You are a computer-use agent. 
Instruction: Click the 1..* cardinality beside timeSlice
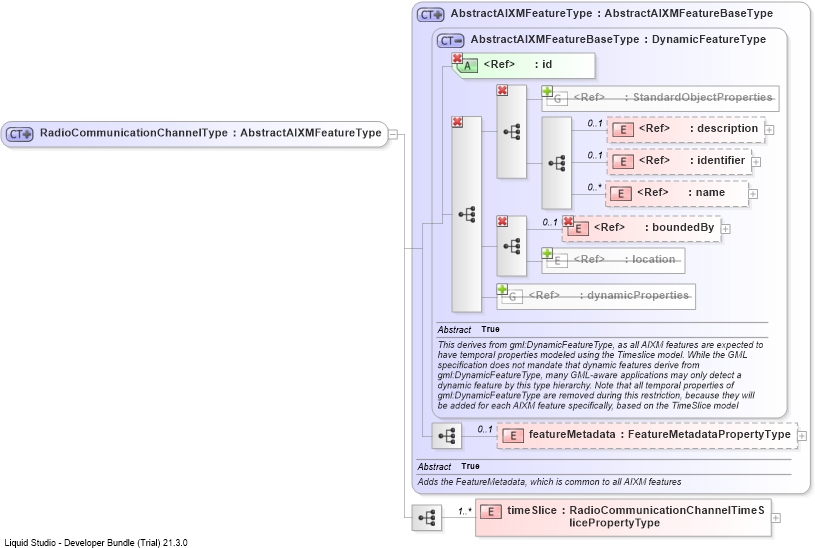[x=465, y=512]
